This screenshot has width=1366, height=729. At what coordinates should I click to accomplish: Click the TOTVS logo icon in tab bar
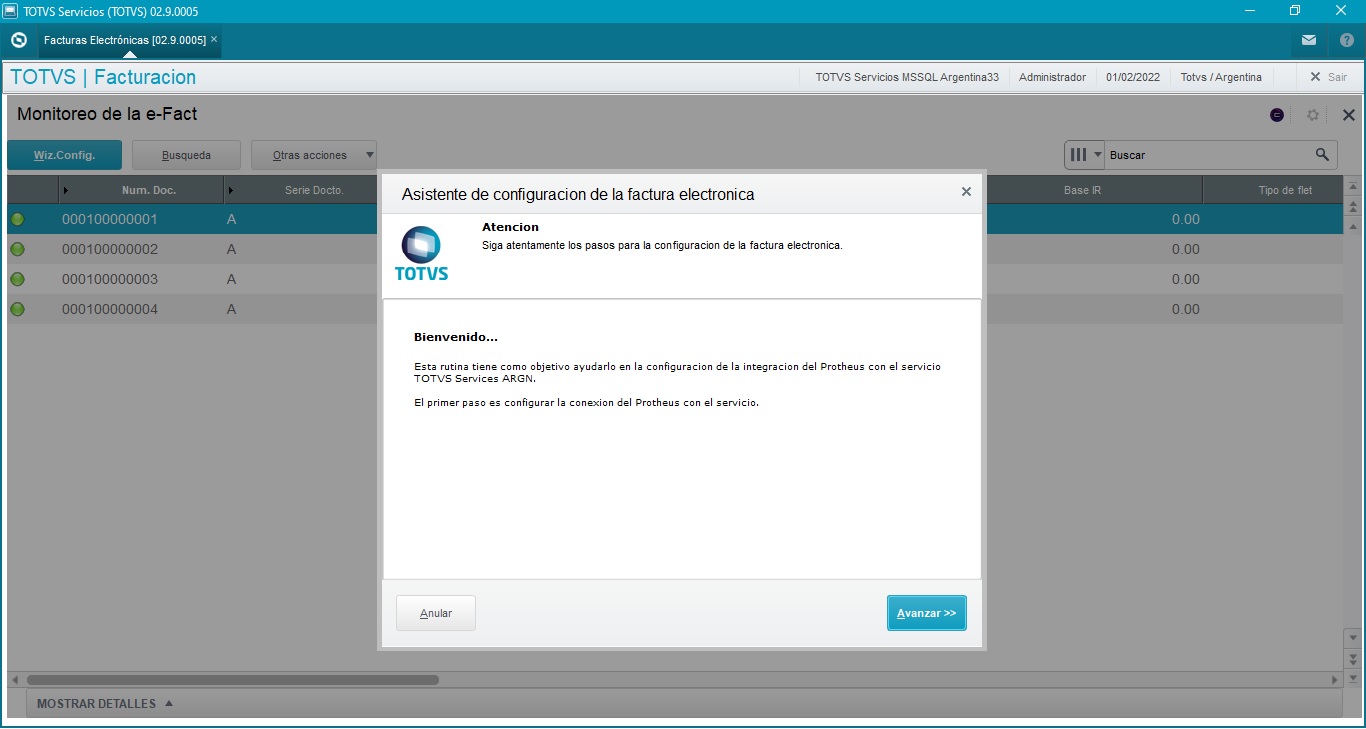coord(18,40)
